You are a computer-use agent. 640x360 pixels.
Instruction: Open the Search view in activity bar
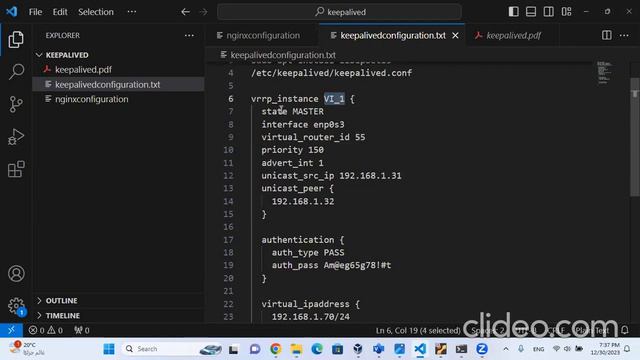(x=16, y=72)
